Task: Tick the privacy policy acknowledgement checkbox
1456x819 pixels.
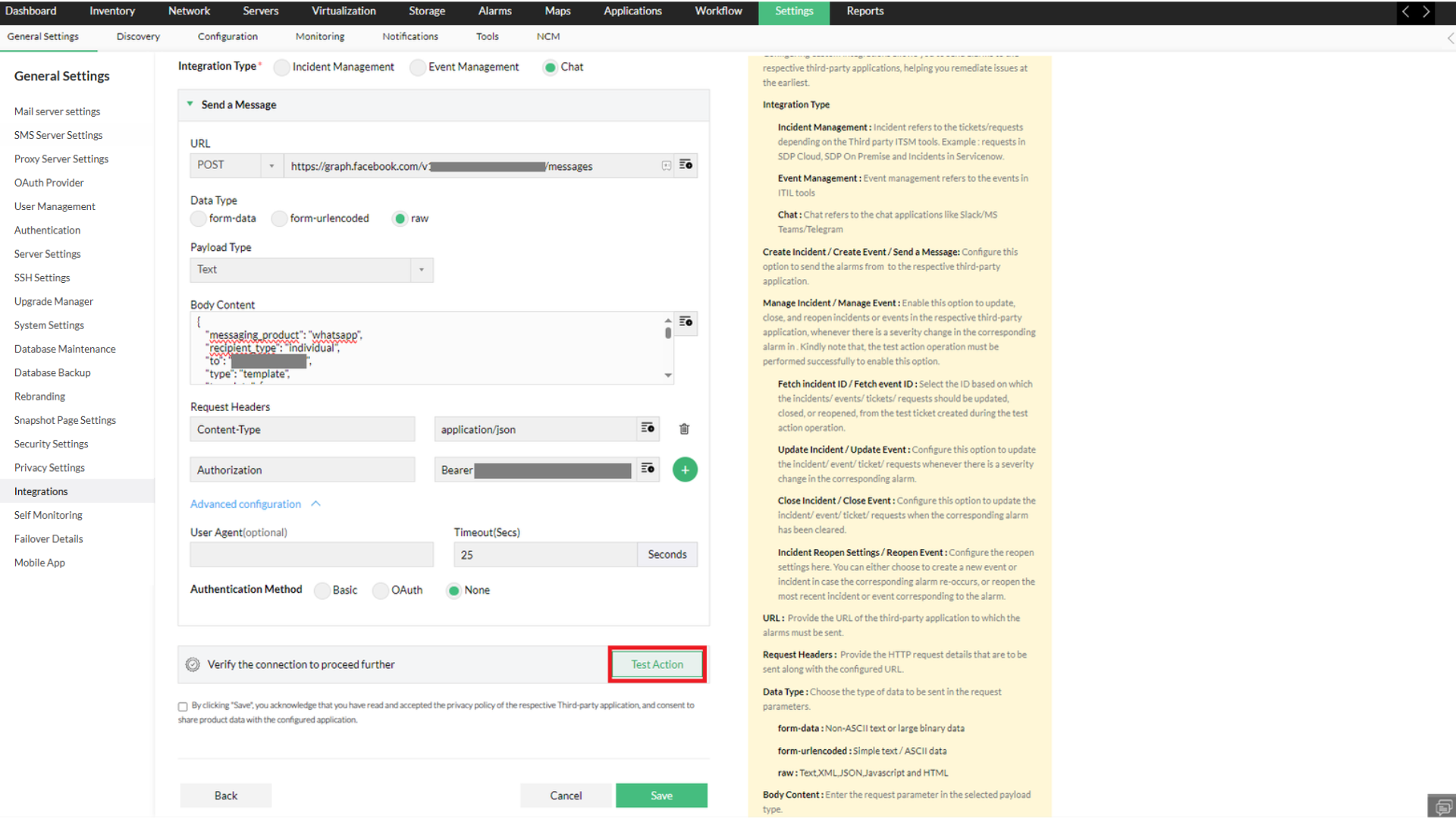Action: [x=183, y=707]
